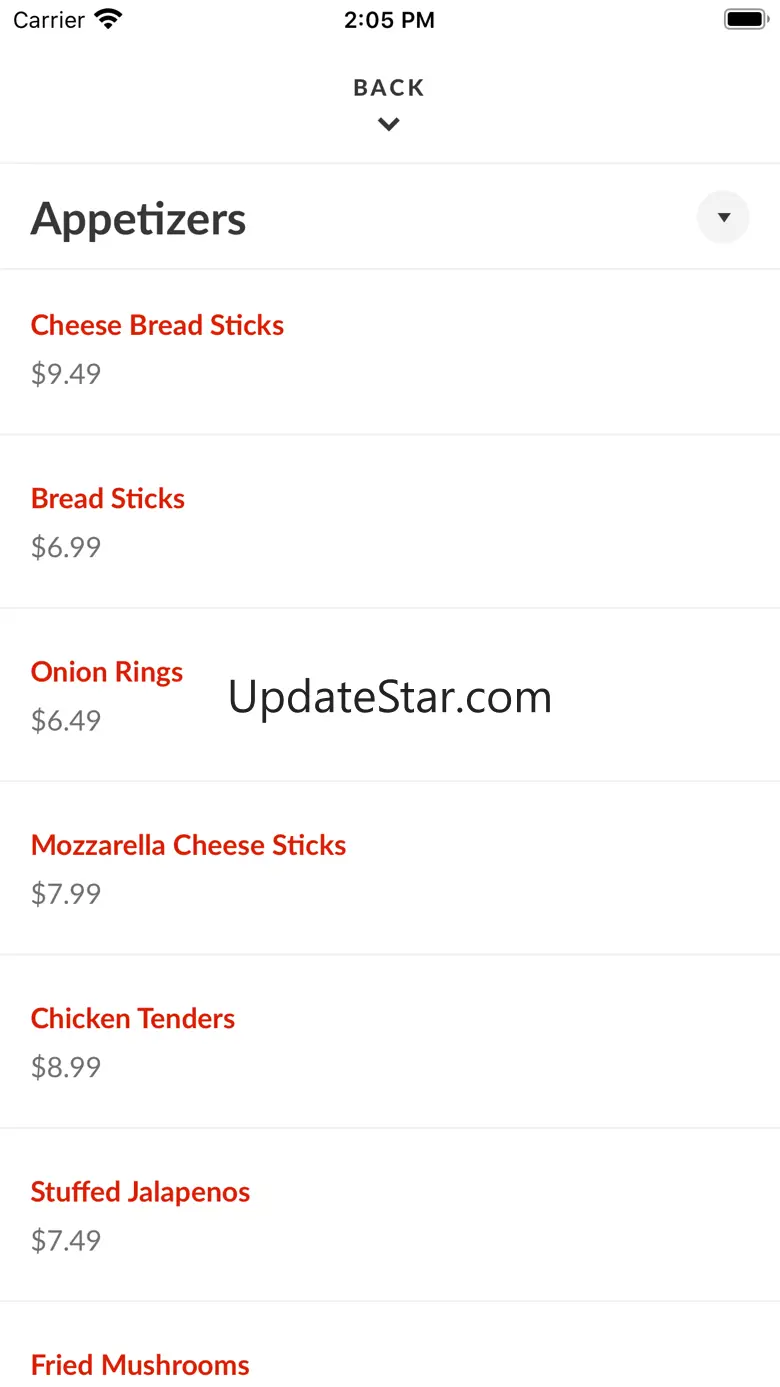Tap the Appetizers section heading
Viewport: 780px width, 1387px height.
click(x=139, y=219)
